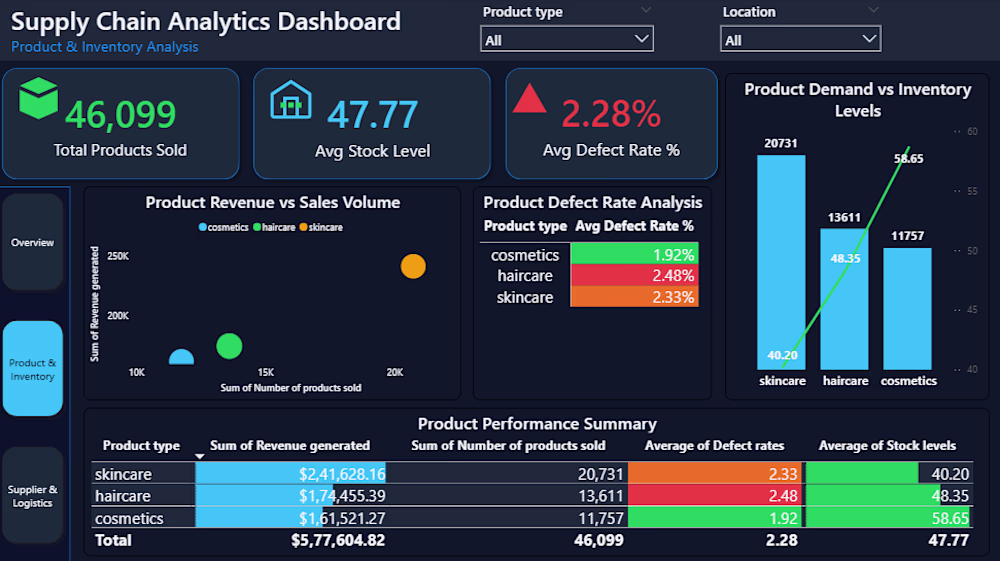Switch to the Supplier & Logistics page

(33, 496)
